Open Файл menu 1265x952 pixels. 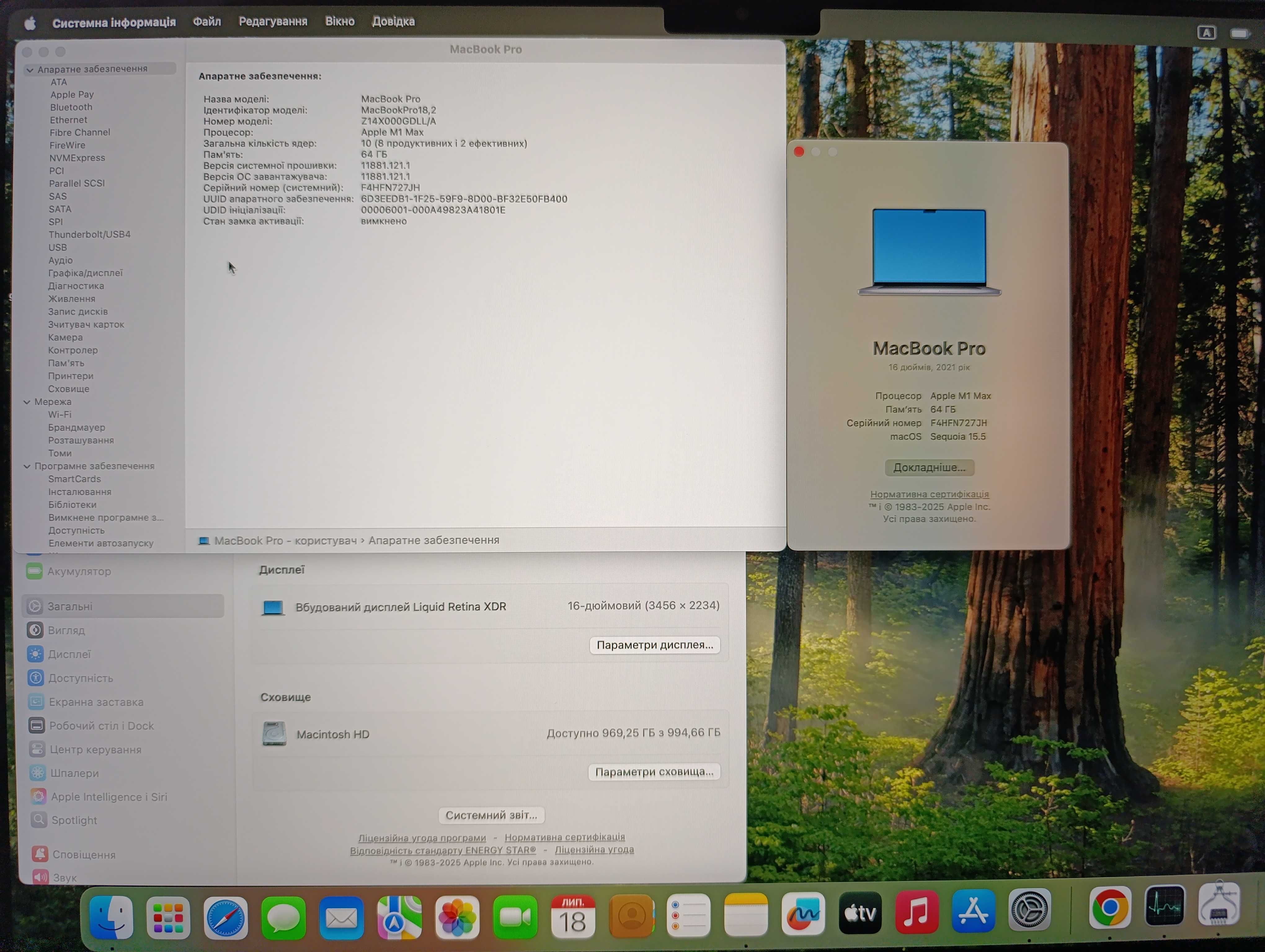pyautogui.click(x=206, y=22)
